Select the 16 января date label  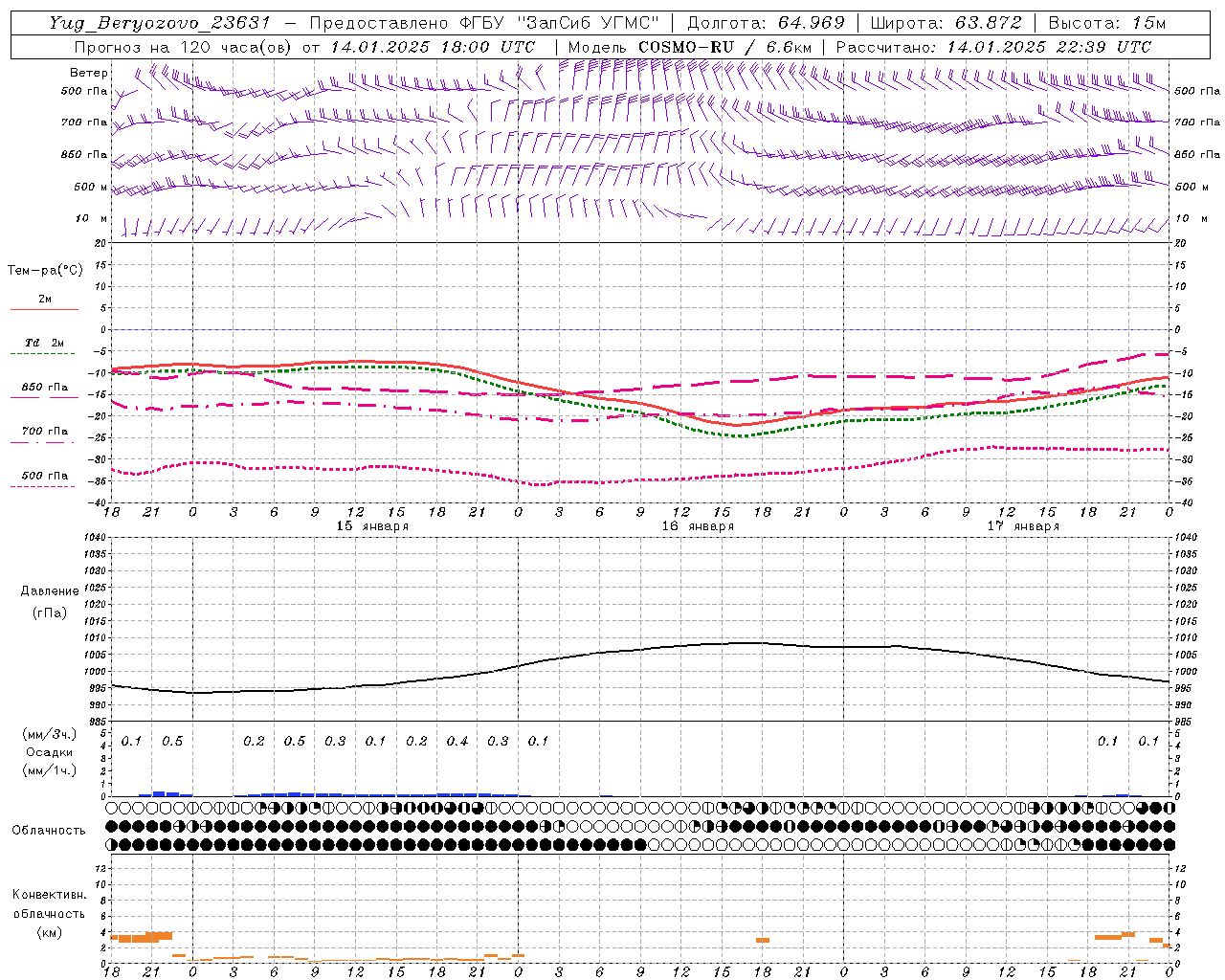click(698, 526)
